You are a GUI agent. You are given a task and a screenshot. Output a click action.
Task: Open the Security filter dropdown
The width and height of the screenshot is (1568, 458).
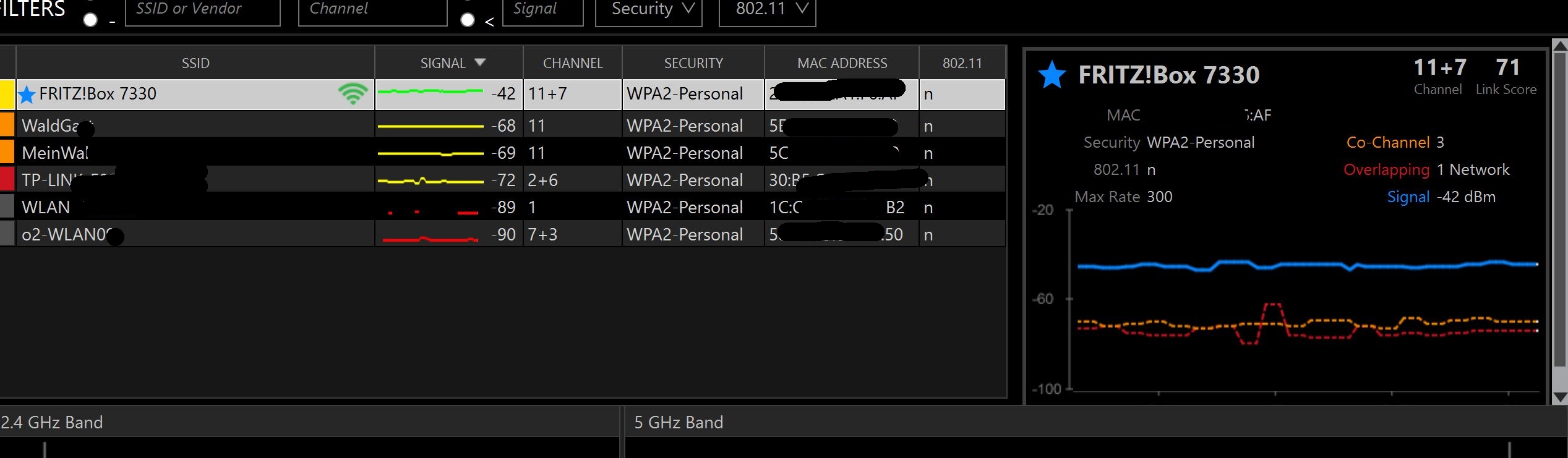[648, 11]
